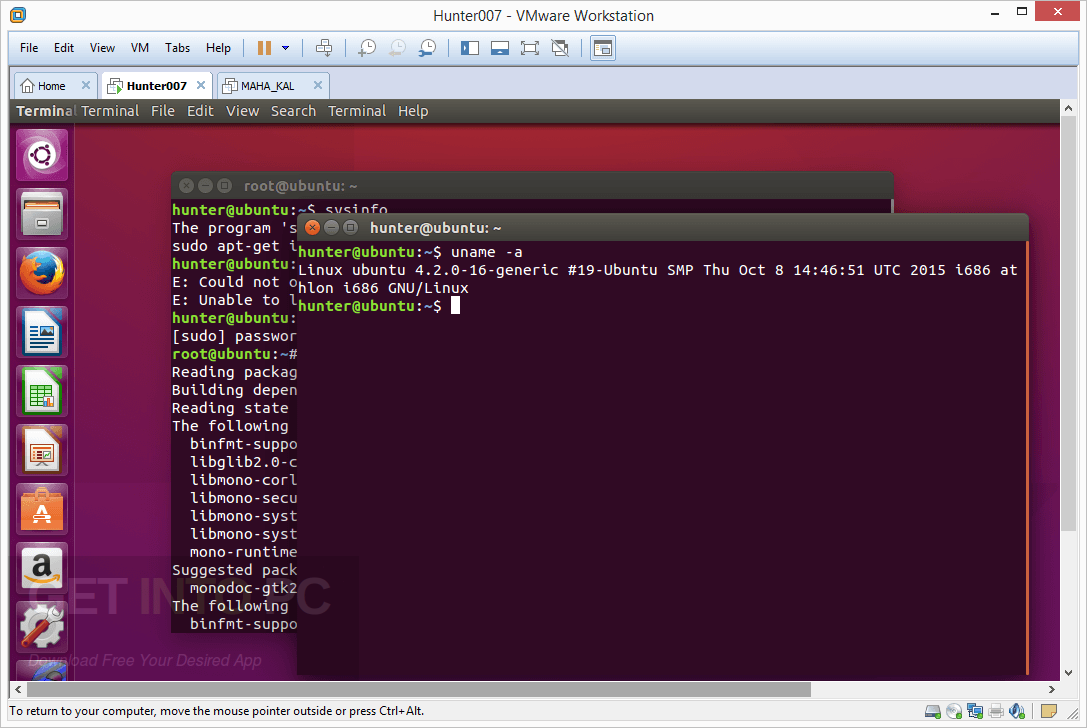Enter full screen mode icon

coord(530,48)
